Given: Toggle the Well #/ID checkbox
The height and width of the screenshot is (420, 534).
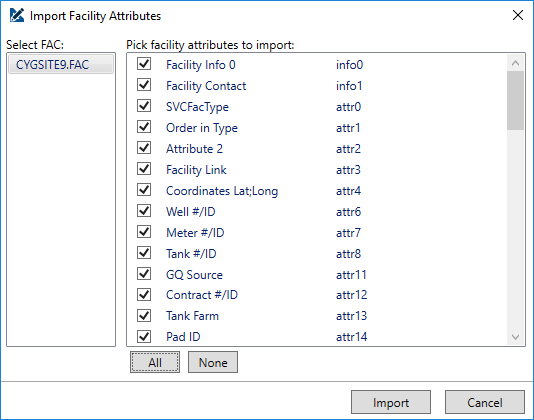Looking at the screenshot, I should 144,211.
